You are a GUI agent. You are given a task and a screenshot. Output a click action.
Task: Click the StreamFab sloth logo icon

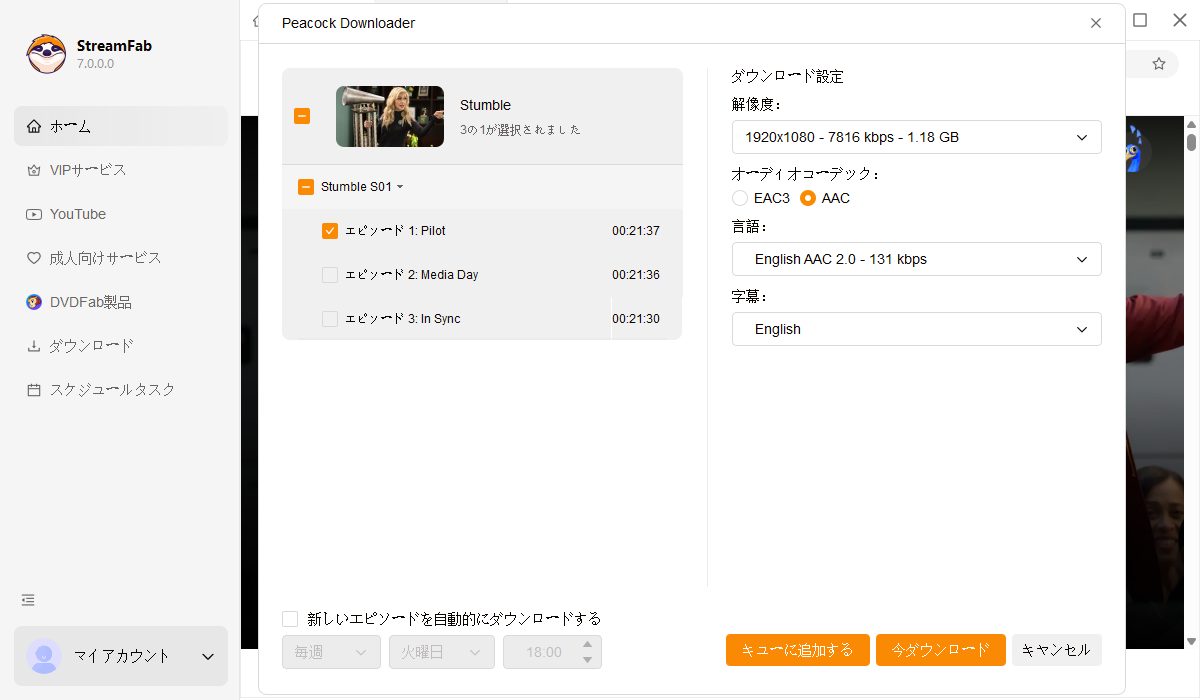(x=46, y=54)
